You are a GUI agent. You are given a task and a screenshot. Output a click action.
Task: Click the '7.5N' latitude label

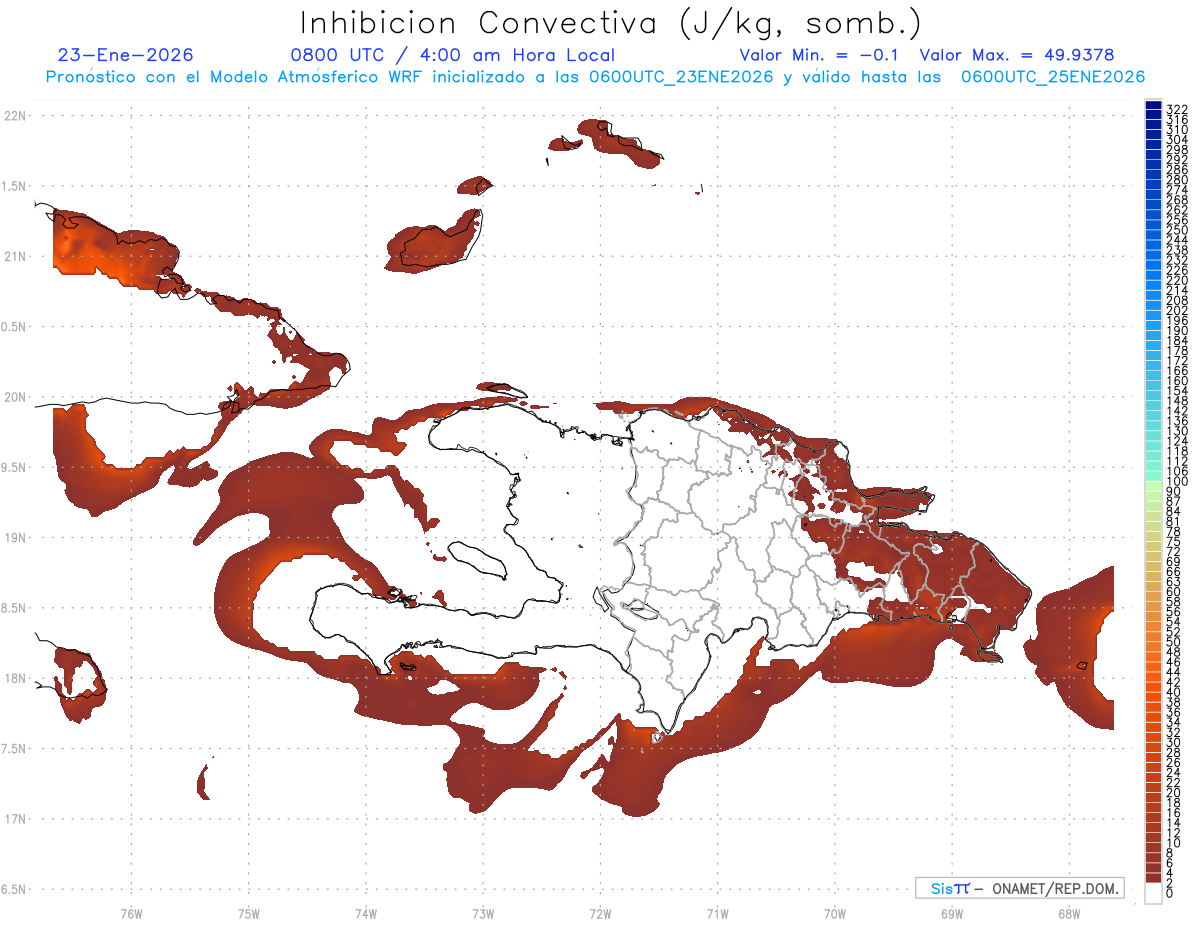click(x=15, y=749)
